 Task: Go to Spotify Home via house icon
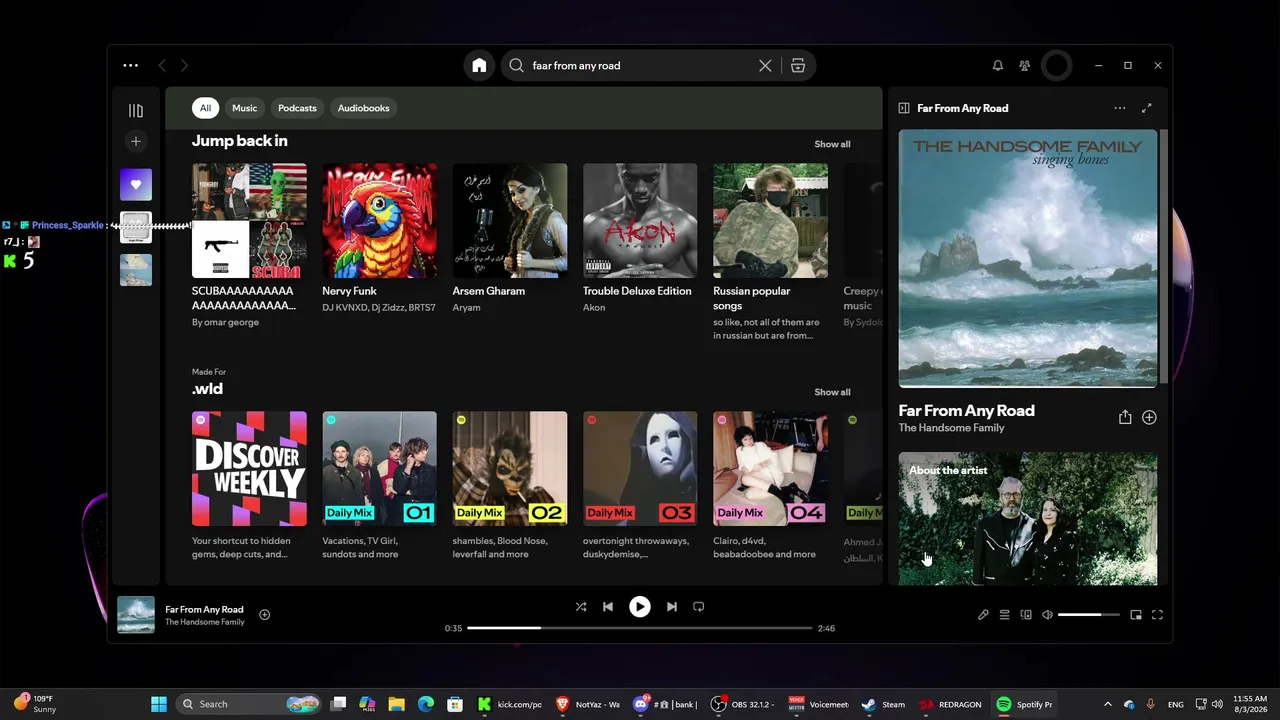479,65
